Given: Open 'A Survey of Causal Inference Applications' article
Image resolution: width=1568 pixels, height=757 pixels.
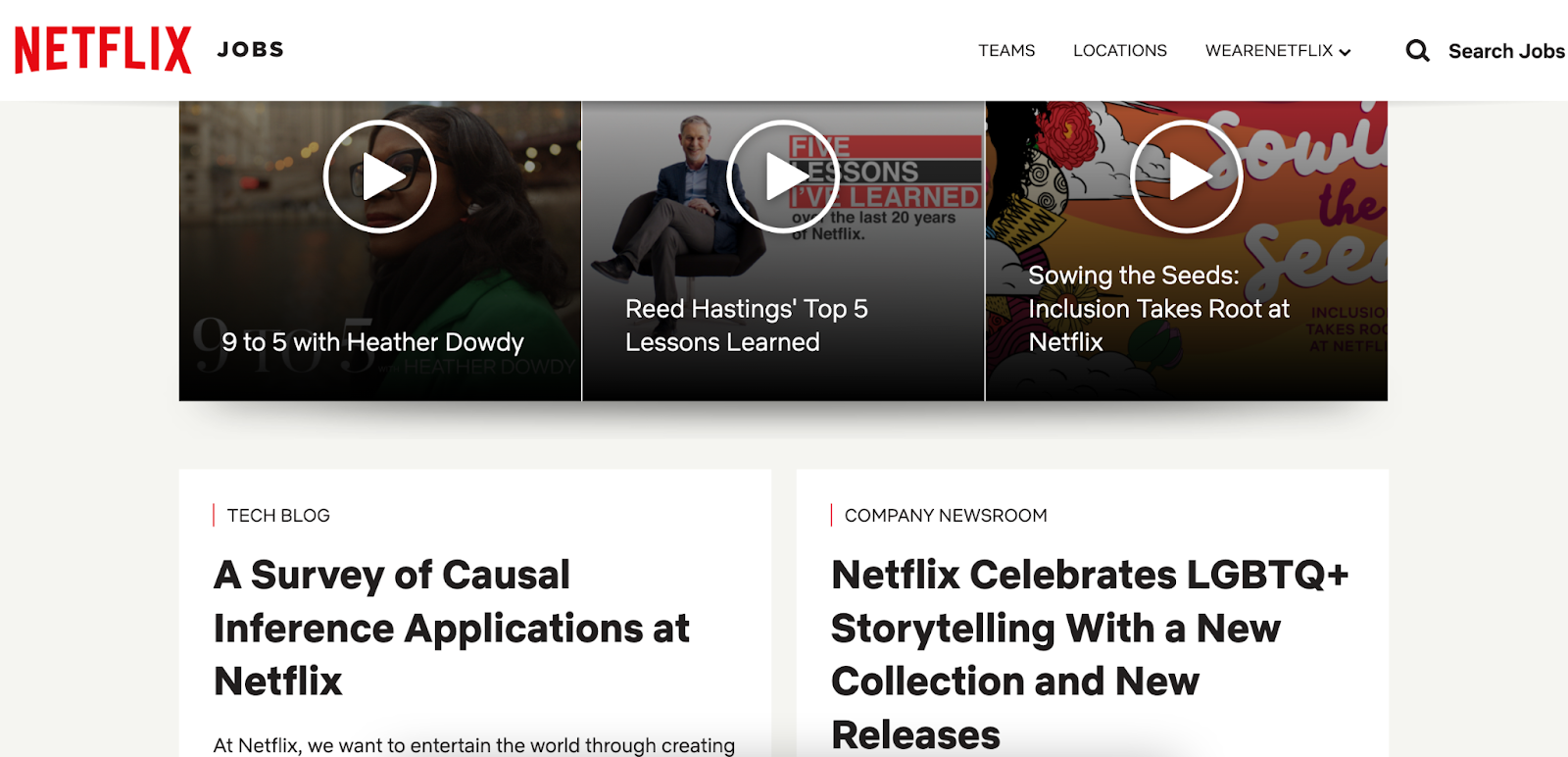Looking at the screenshot, I should tap(452, 628).
